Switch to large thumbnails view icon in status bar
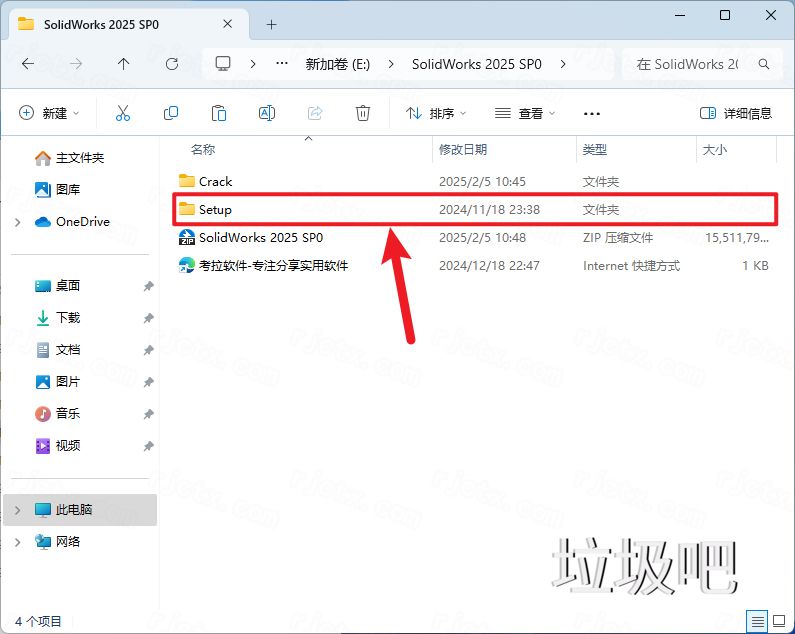 tap(779, 621)
